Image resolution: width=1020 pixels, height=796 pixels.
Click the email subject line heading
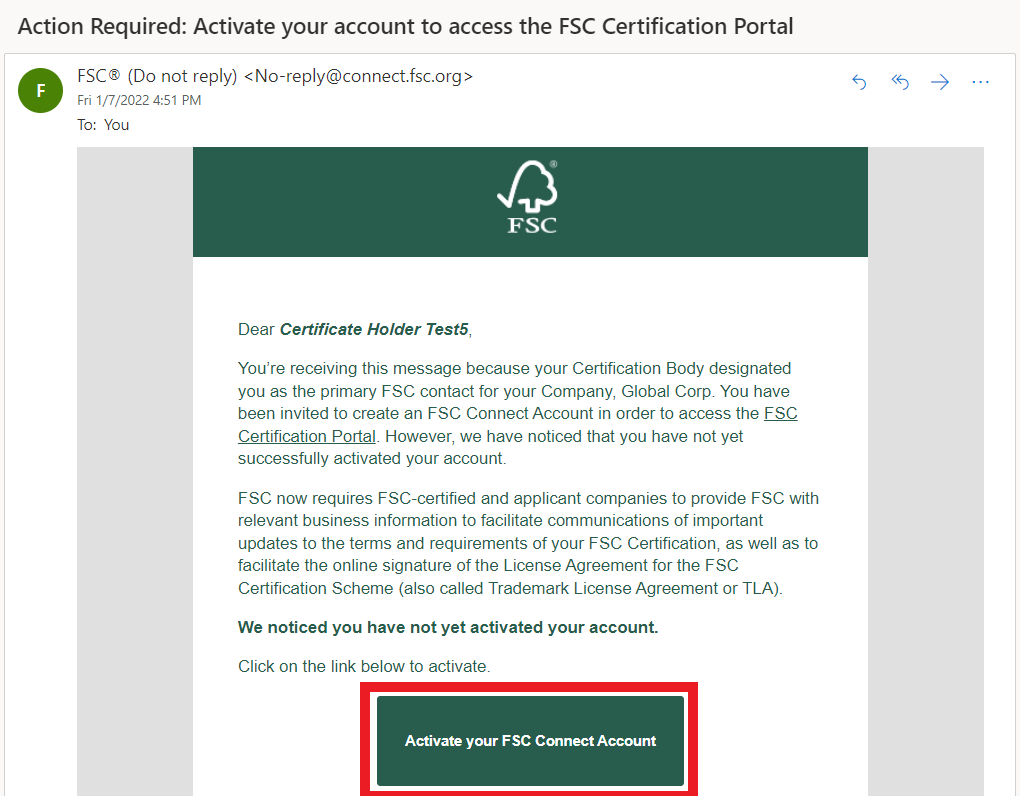(405, 27)
